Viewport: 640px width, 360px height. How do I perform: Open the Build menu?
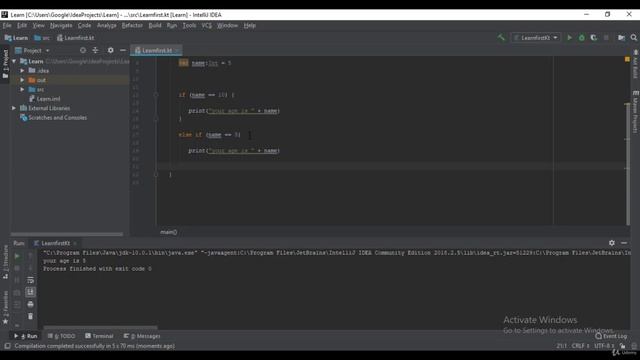[155, 25]
